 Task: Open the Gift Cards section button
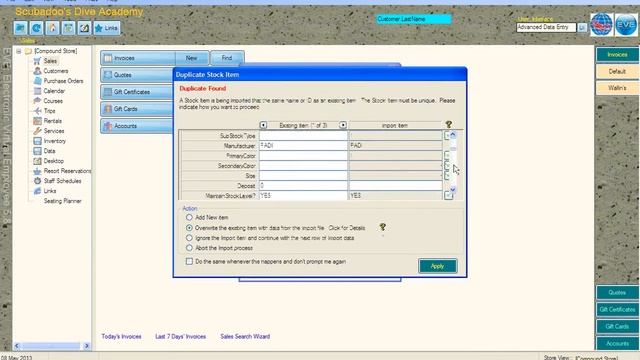[137, 109]
